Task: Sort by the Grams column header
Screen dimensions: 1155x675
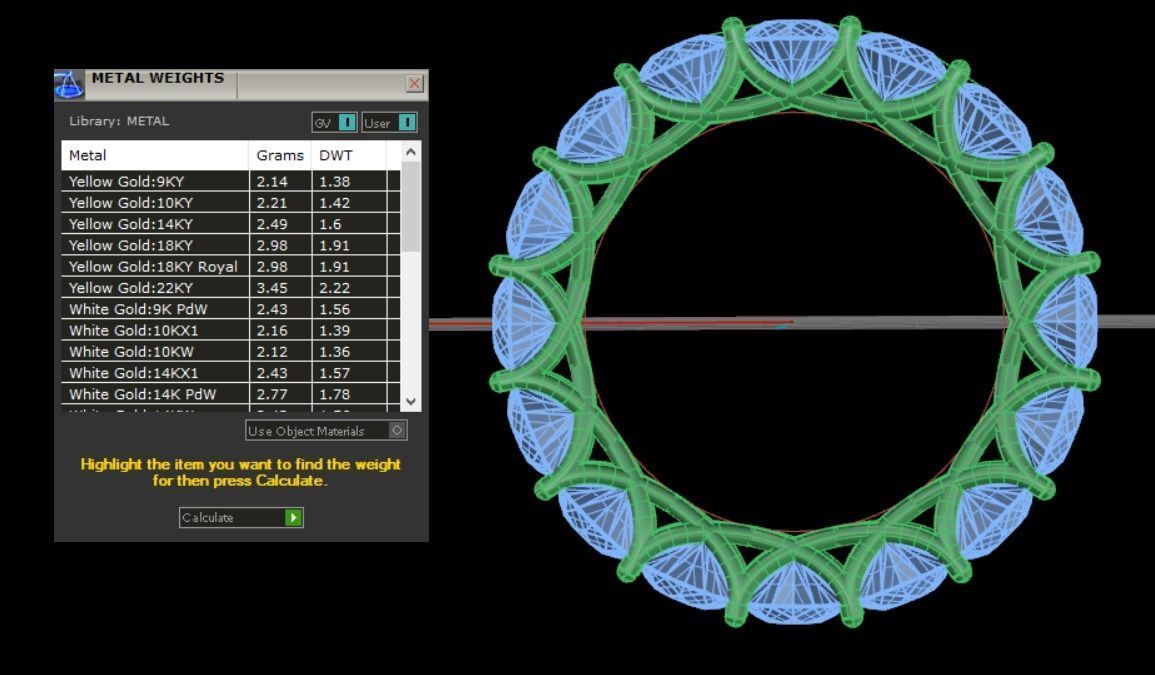Action: point(281,155)
